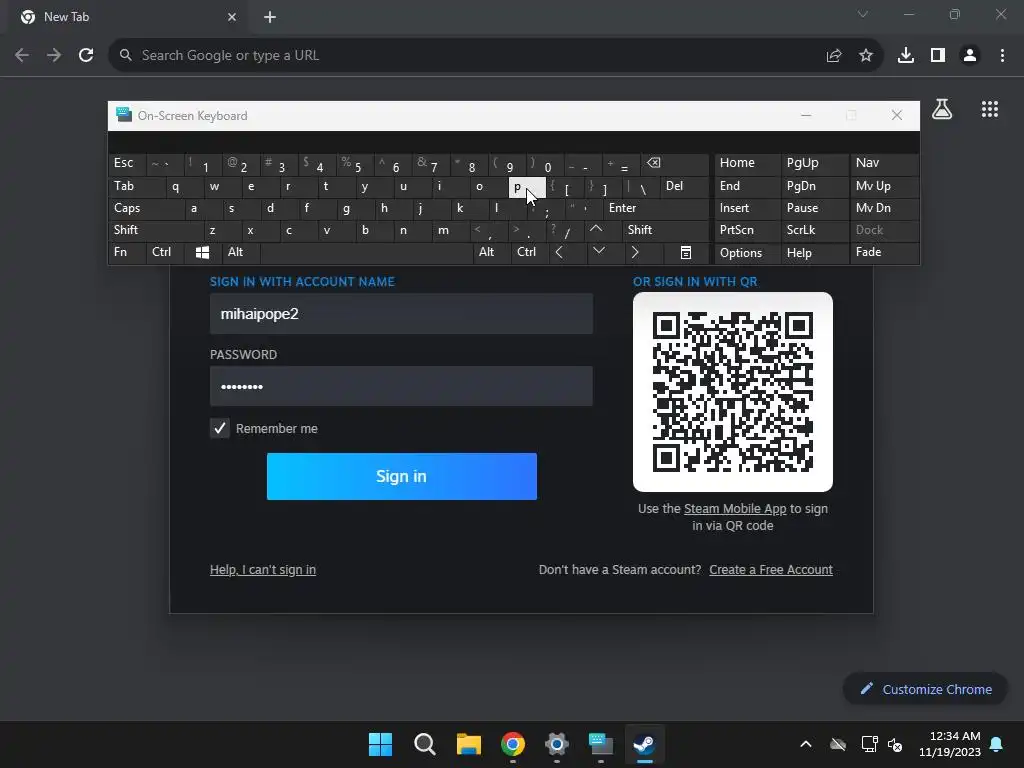Reload the page in Chrome

click(86, 56)
